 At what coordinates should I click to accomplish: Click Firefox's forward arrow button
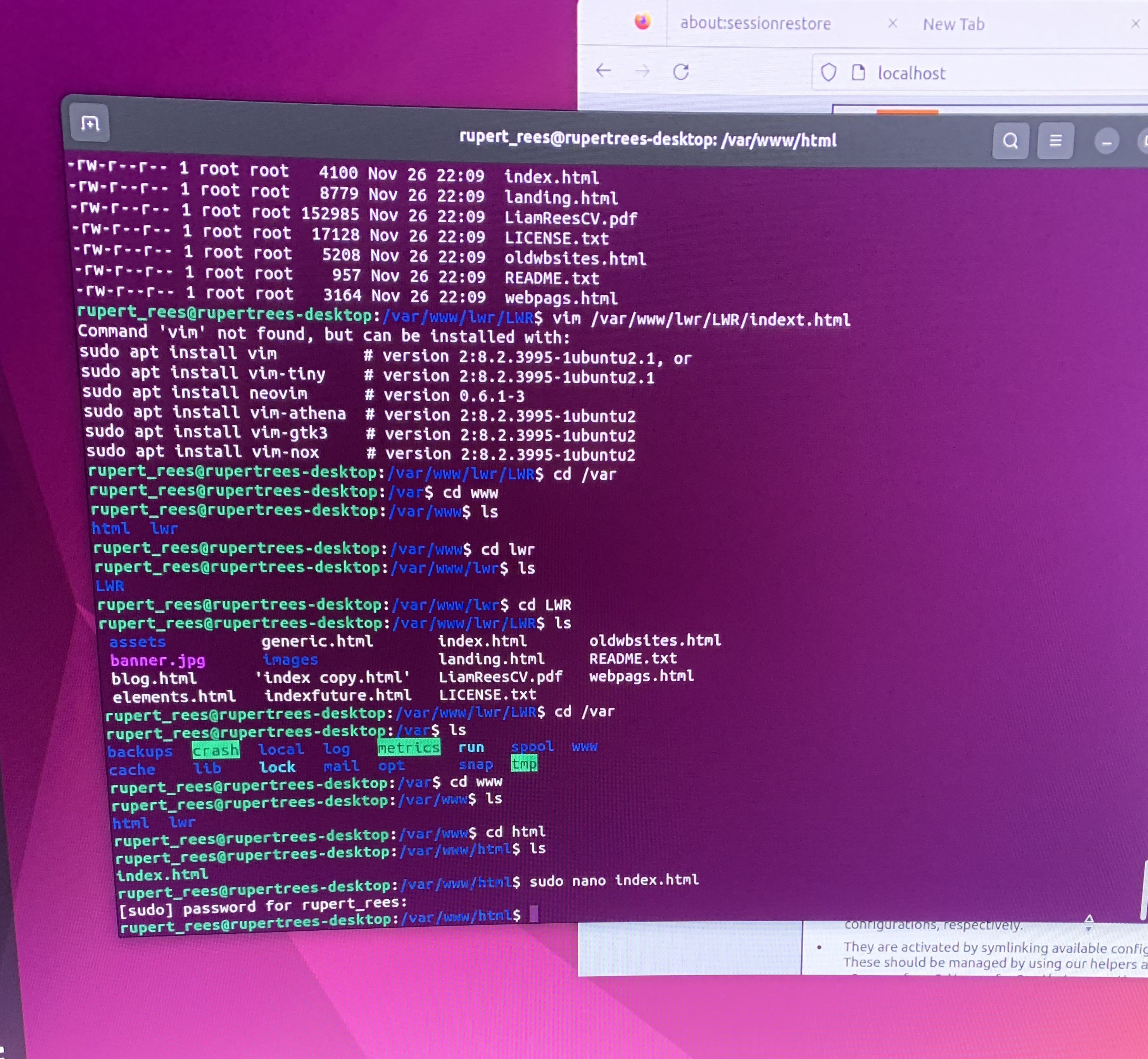coord(642,72)
